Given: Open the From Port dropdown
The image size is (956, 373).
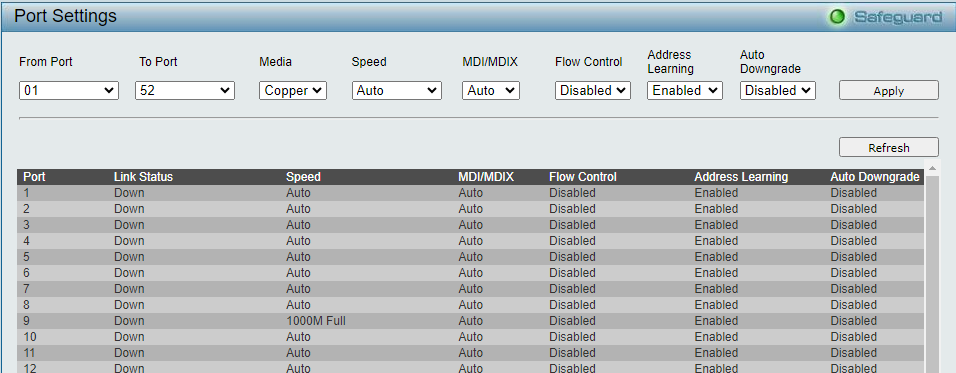Looking at the screenshot, I should (69, 91).
